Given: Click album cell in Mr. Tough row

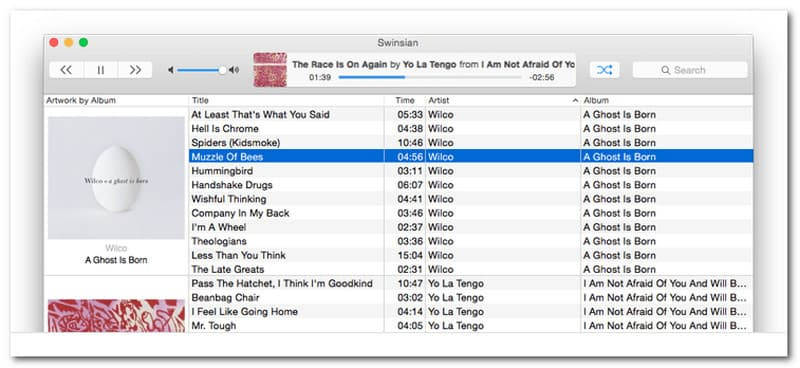Looking at the screenshot, I should pyautogui.click(x=665, y=326).
